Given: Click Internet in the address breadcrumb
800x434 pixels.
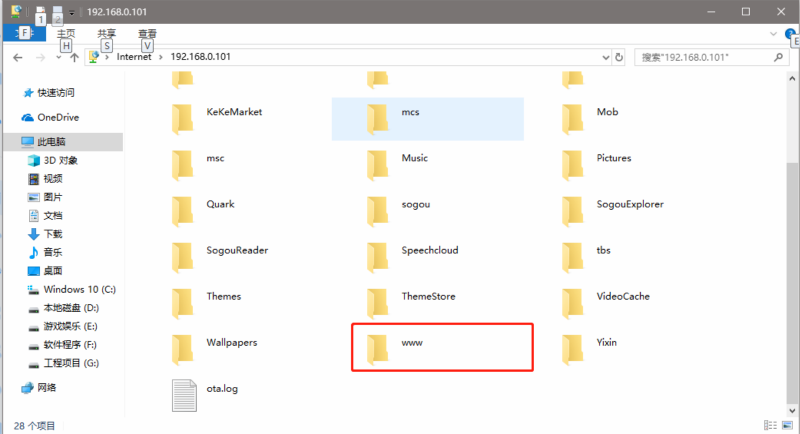Looking at the screenshot, I should 134,58.
